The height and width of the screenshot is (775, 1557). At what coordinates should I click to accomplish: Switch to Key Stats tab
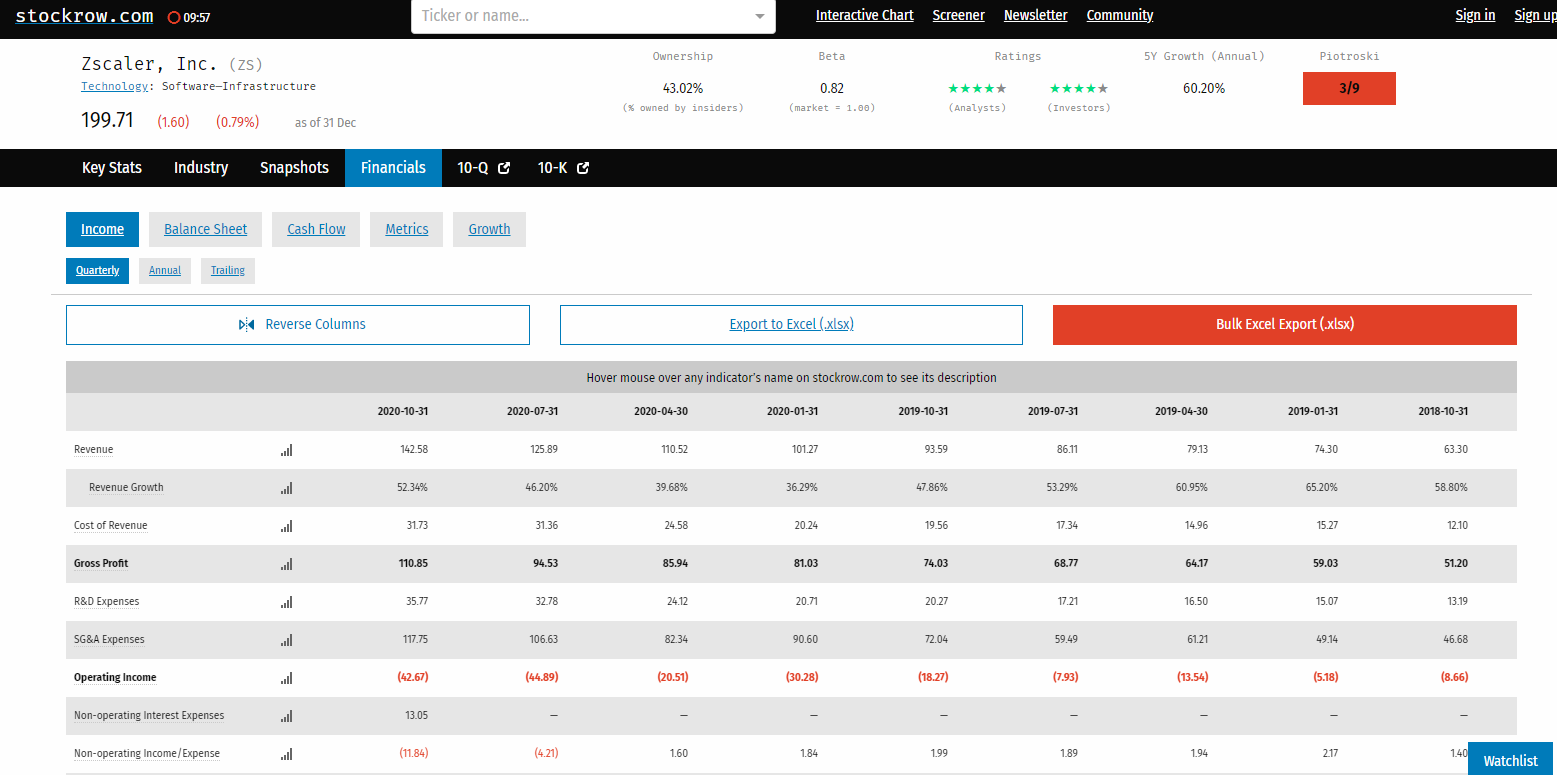112,168
